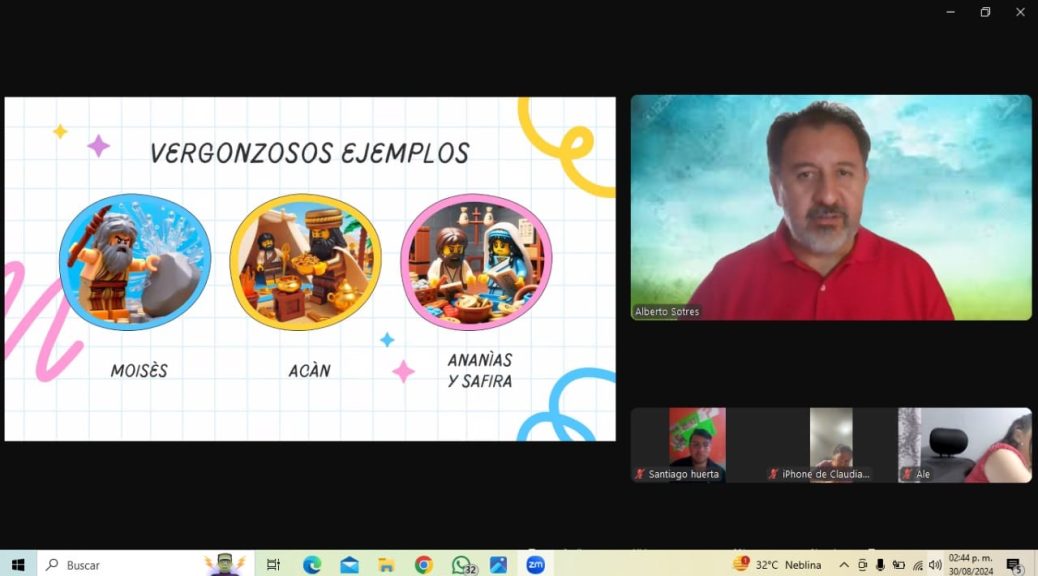The height and width of the screenshot is (576, 1038).
Task: Open the Photos app on taskbar
Action: pyautogui.click(x=498, y=565)
